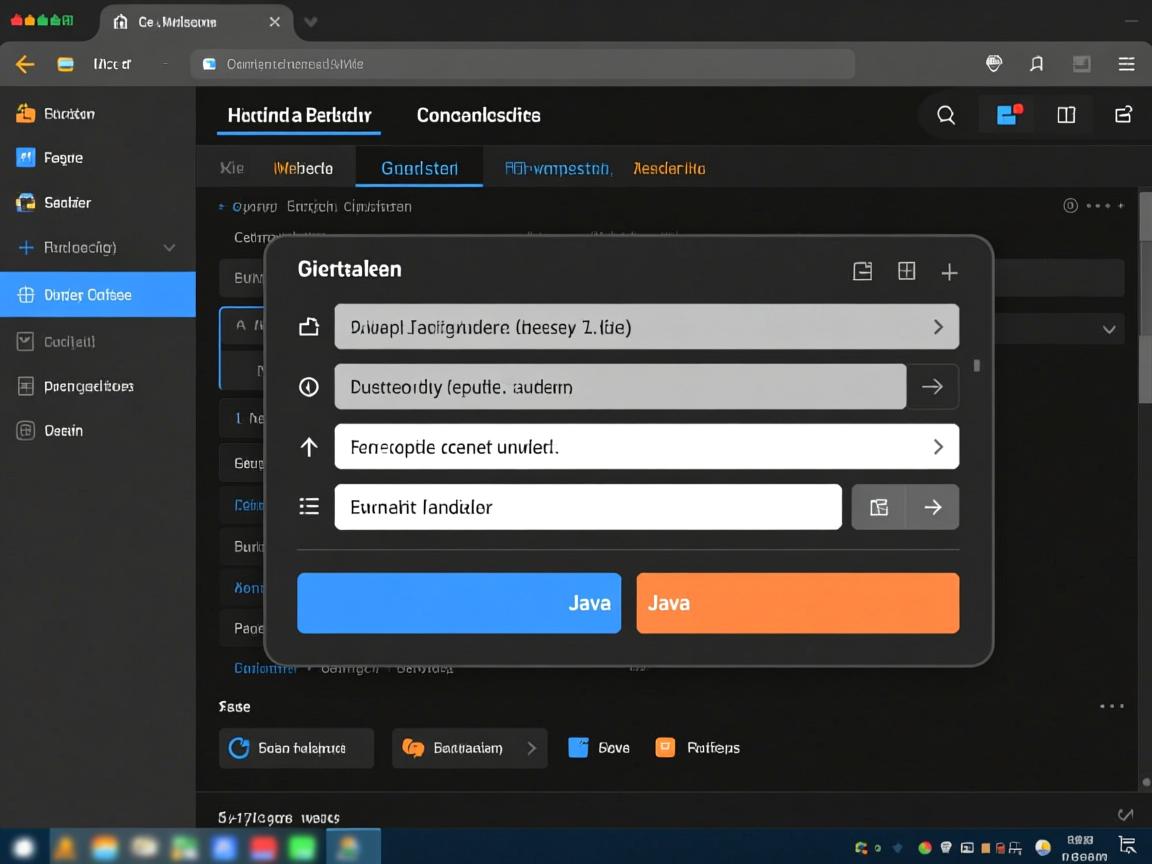This screenshot has width=1152, height=864.
Task: Open the blue notification icon with red dot
Action: coord(1008,115)
